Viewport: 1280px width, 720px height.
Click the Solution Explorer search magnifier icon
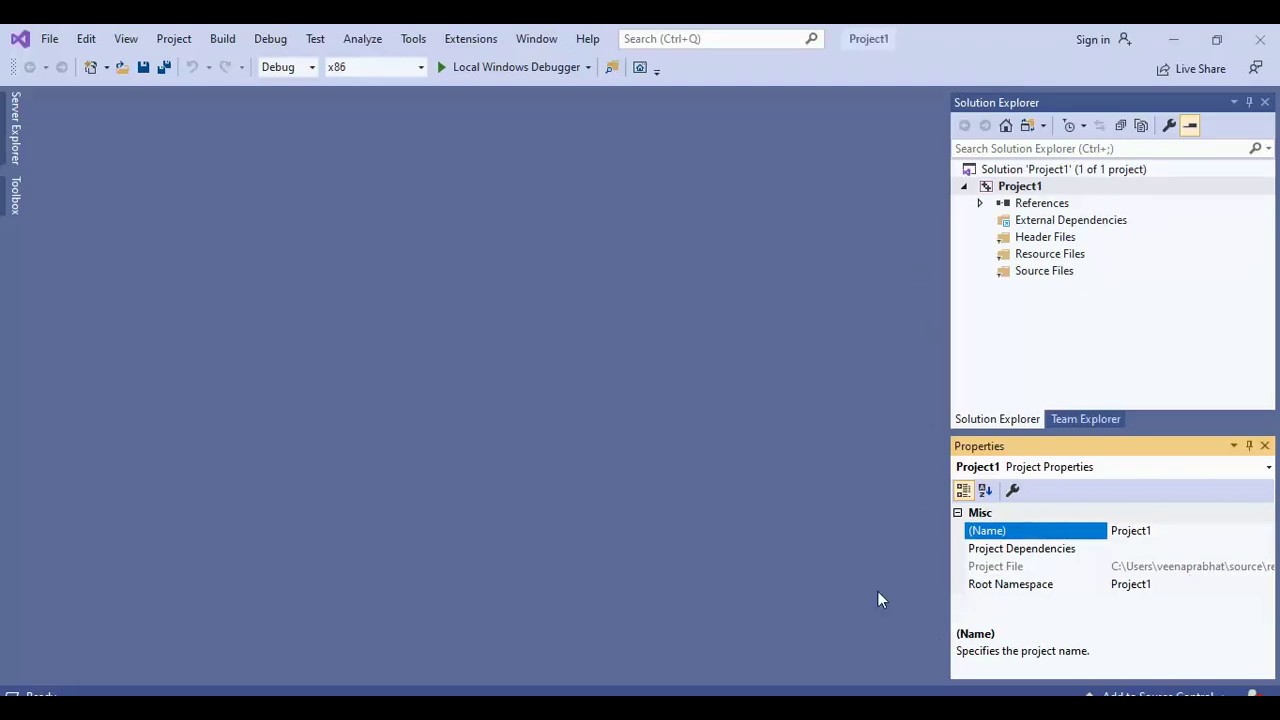(1256, 148)
